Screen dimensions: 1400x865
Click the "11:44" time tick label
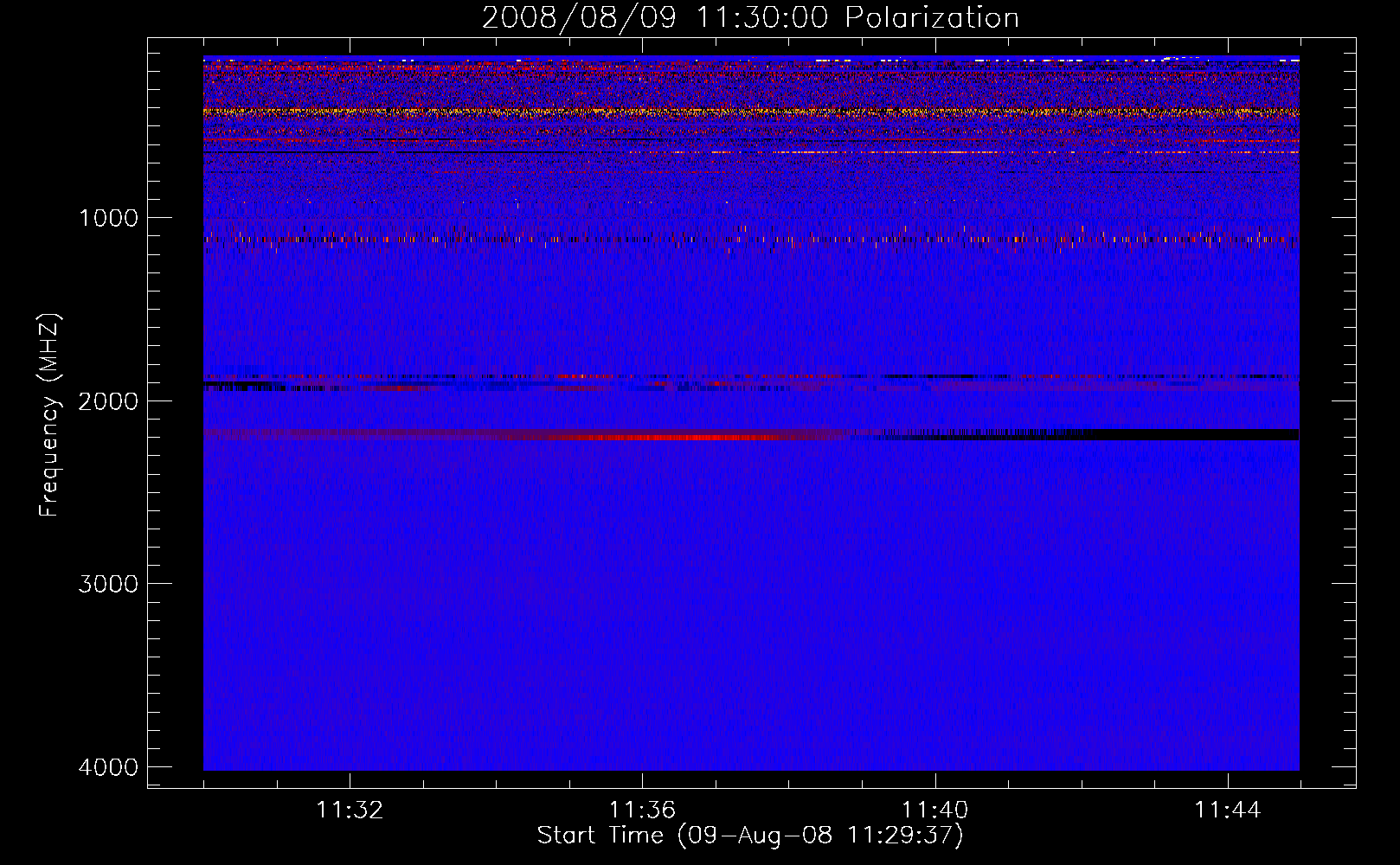pos(1228,811)
